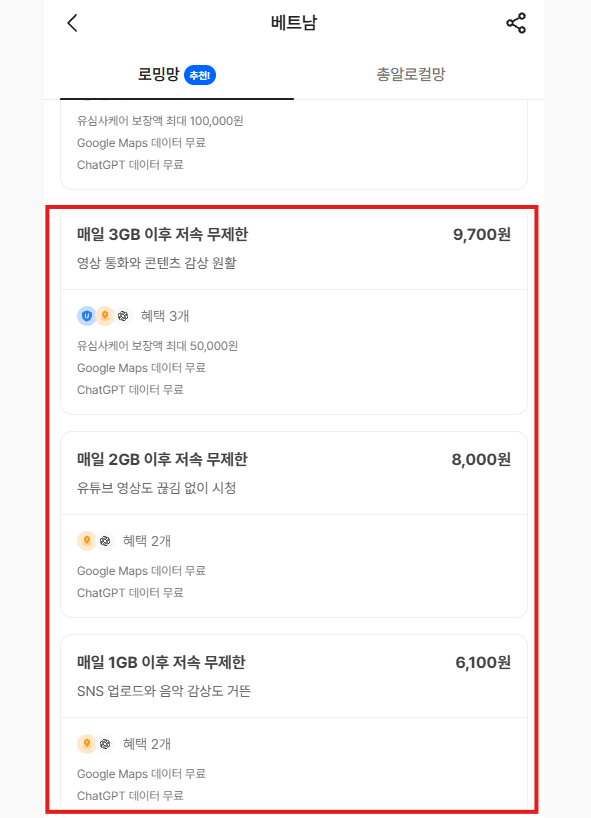Switch to the 총알로컬망 tab
This screenshot has width=591, height=818.
point(411,75)
